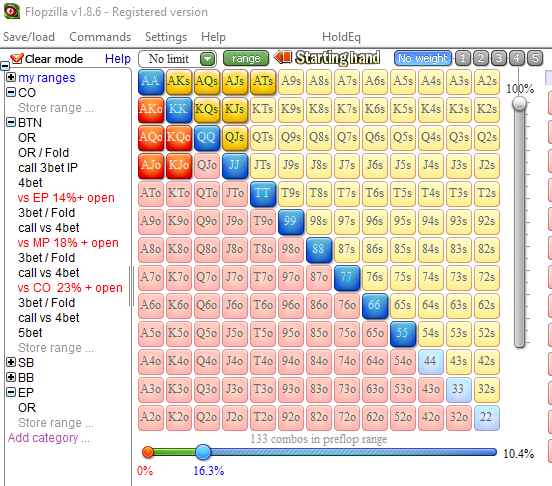
Task: Select vs CO 23% + open entry
Action: click(70, 288)
